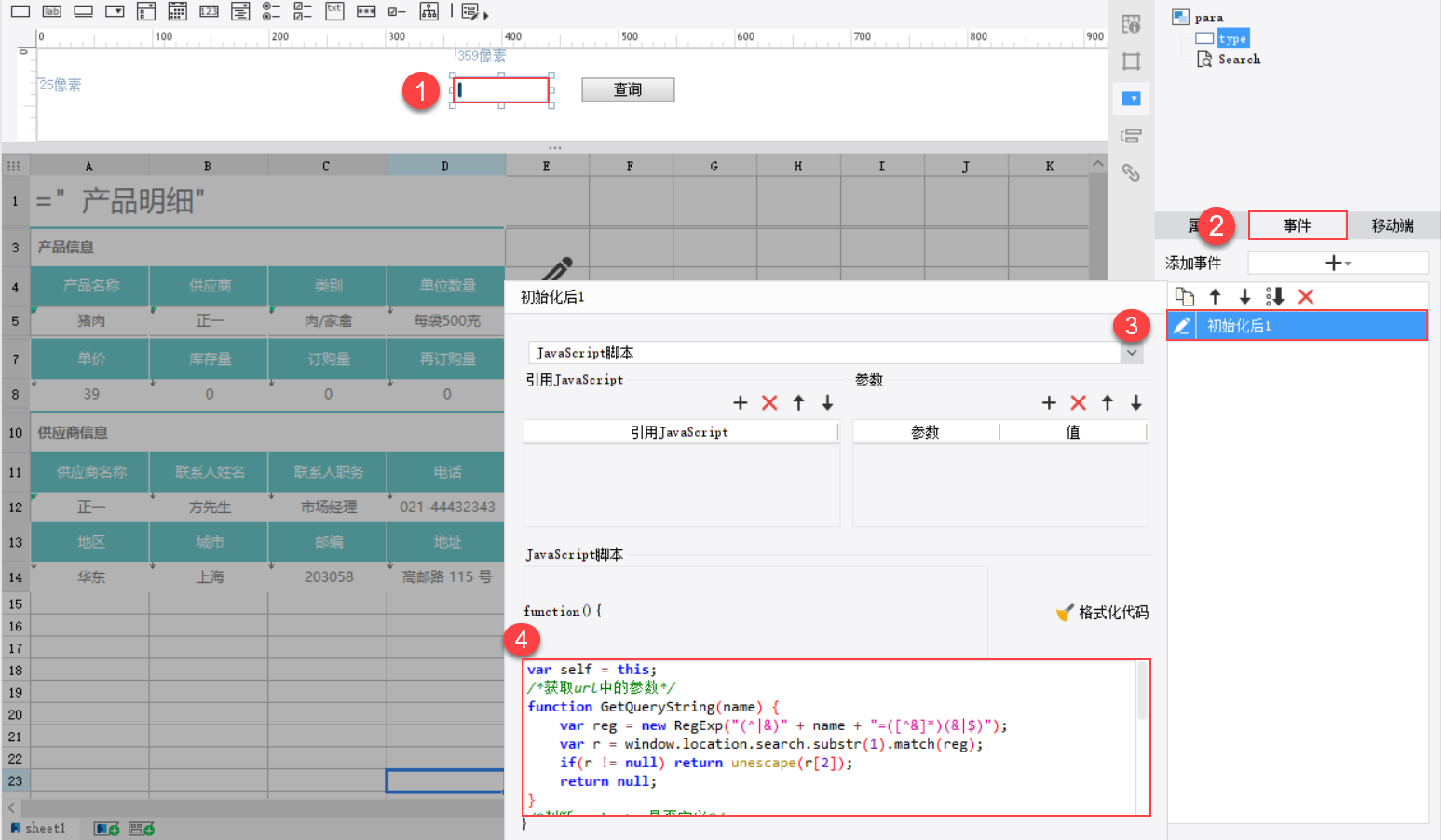
Task: Open the hyperlink side panel
Action: 1131,173
